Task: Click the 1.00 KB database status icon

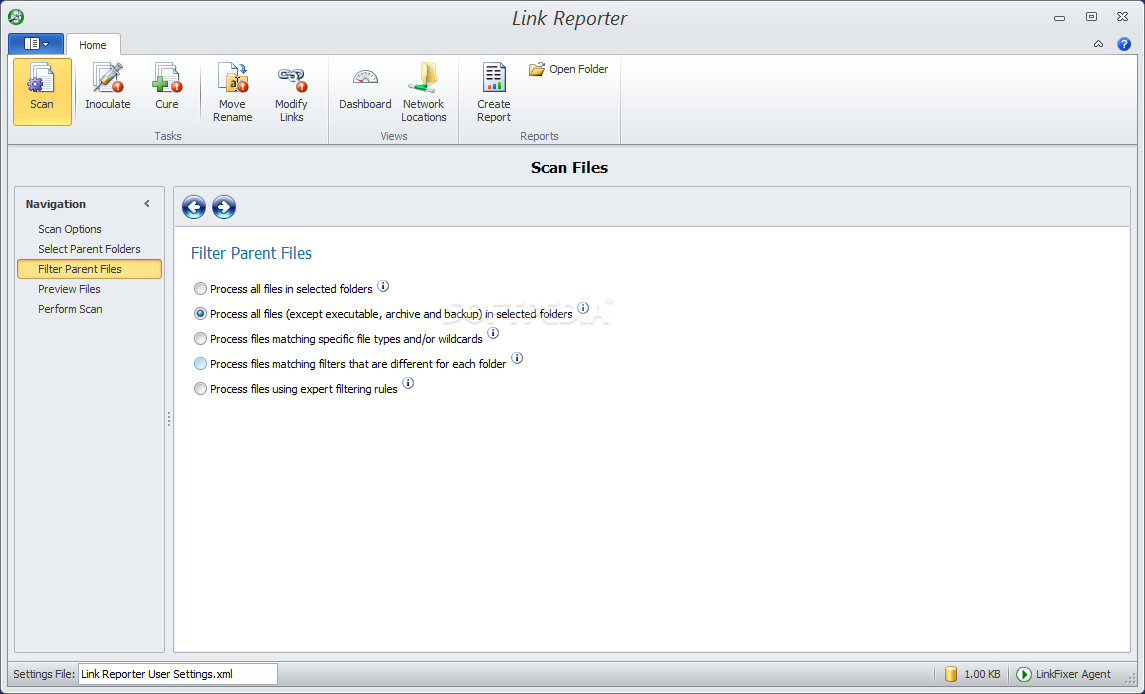Action: (951, 674)
